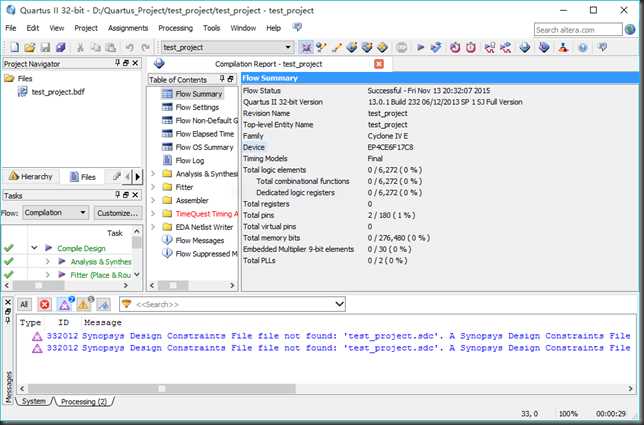Click the Flow Log document icon
The width and height of the screenshot is (644, 425).
tap(167, 160)
